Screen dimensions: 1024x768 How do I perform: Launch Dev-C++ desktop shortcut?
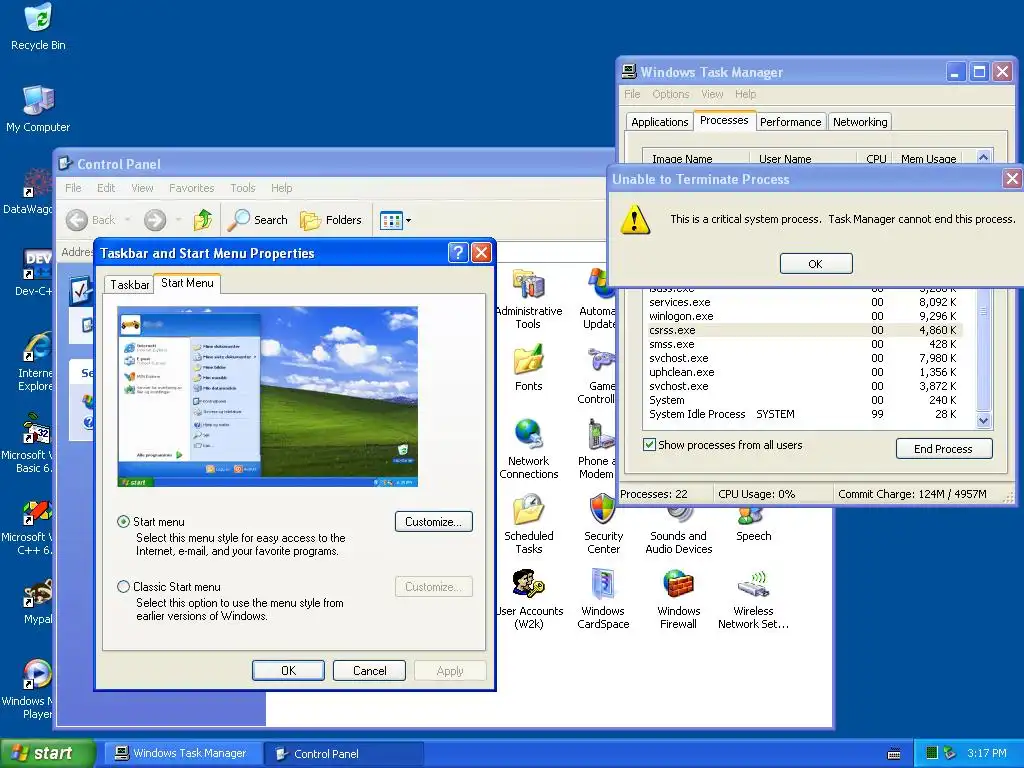pos(35,272)
